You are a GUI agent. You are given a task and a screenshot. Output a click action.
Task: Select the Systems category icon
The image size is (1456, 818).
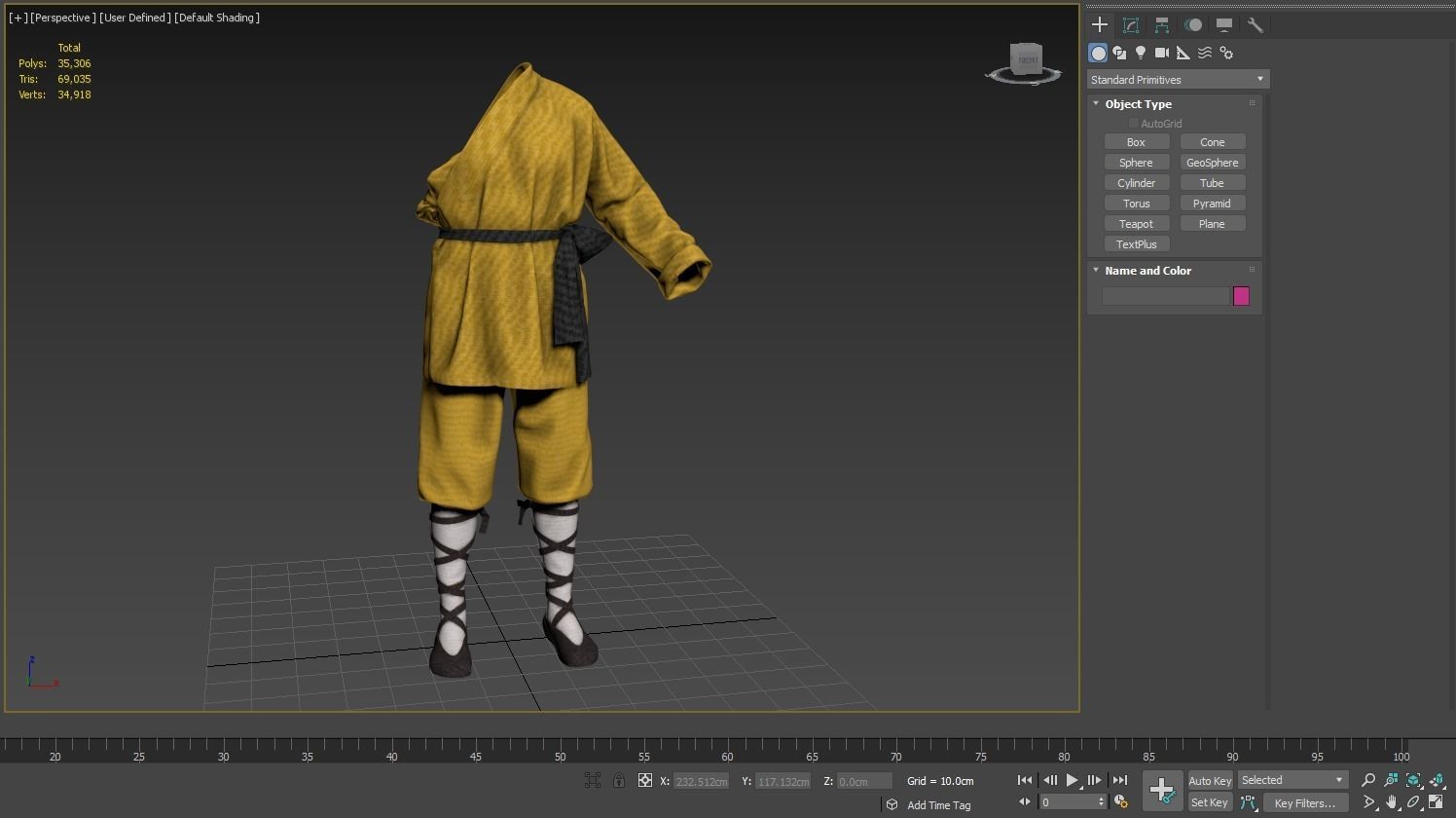click(x=1226, y=53)
